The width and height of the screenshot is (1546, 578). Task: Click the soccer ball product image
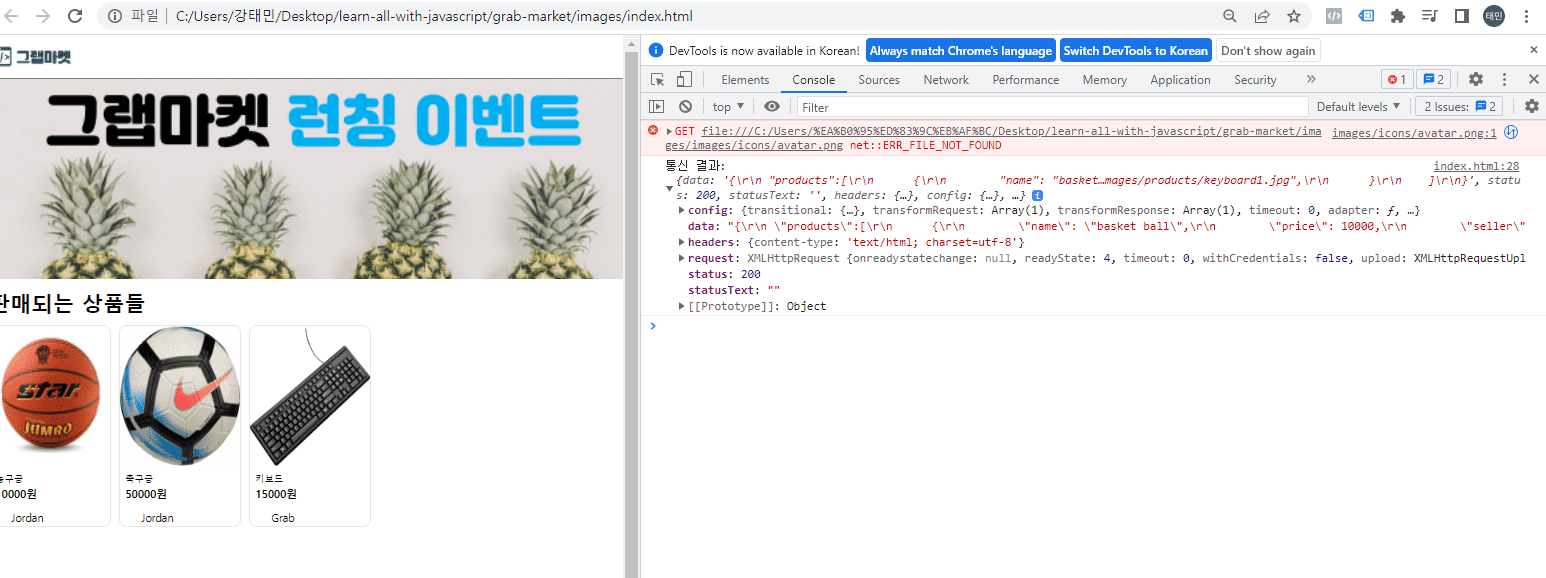(180, 395)
